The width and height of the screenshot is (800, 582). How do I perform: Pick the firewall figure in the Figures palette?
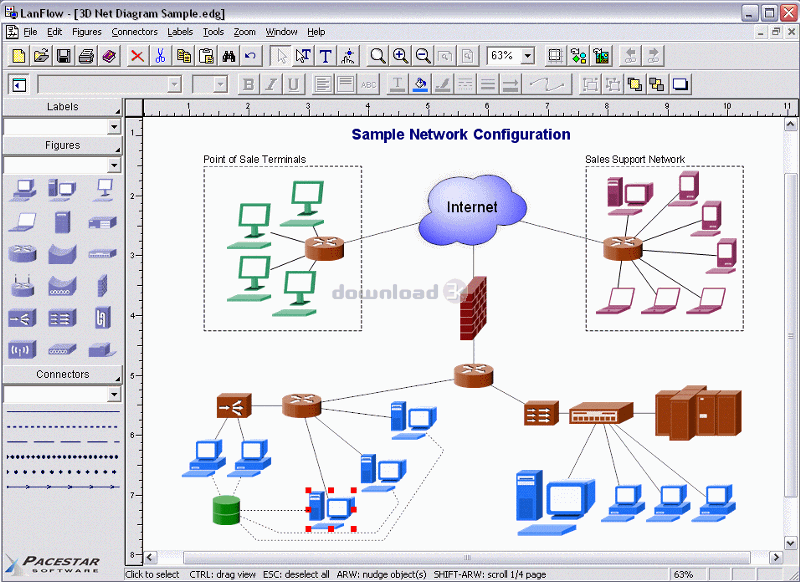[x=103, y=285]
